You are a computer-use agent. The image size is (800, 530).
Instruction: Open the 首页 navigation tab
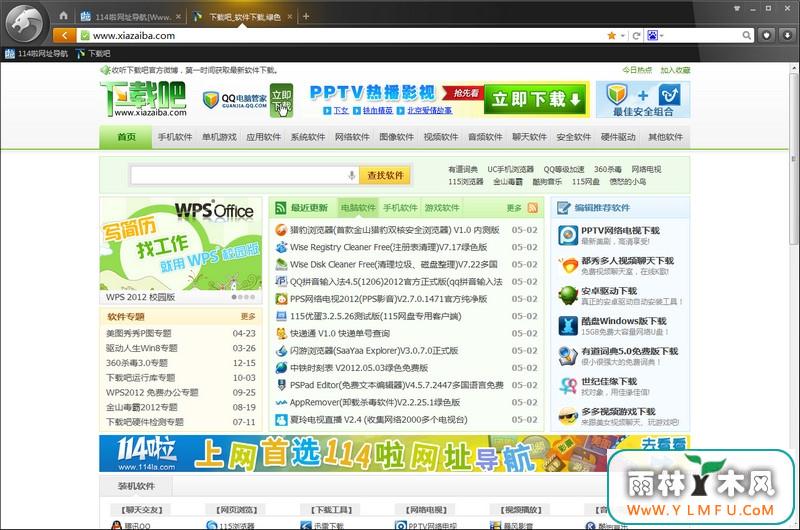pos(126,137)
